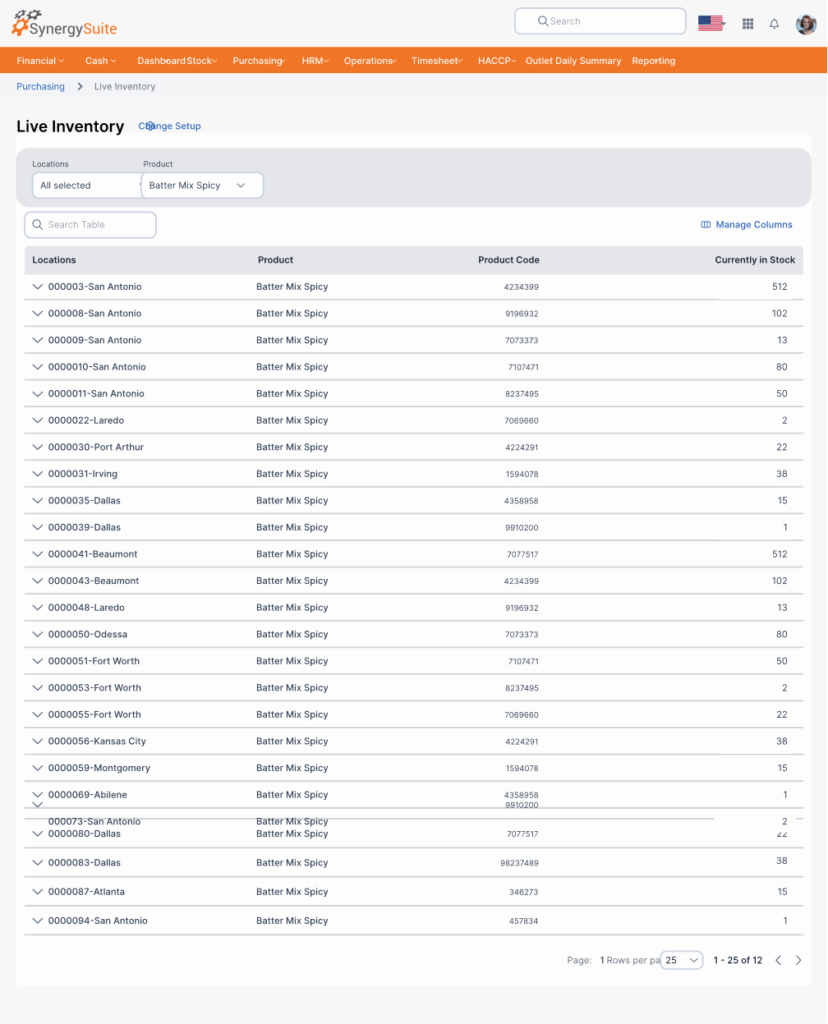
Task: Click the magnifier in Search Table
Action: [x=38, y=225]
